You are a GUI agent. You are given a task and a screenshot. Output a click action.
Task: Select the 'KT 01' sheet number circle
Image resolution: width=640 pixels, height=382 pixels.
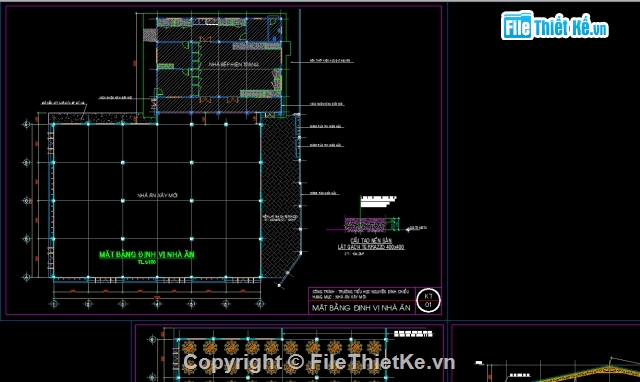click(x=428, y=300)
